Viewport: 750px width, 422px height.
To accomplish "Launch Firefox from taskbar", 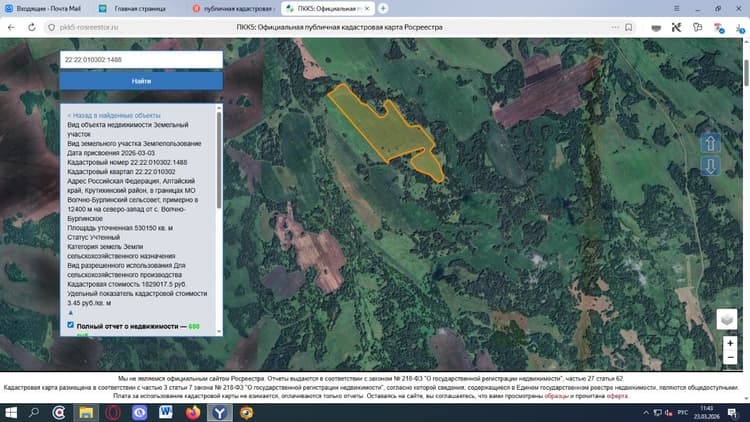I will point(193,412).
